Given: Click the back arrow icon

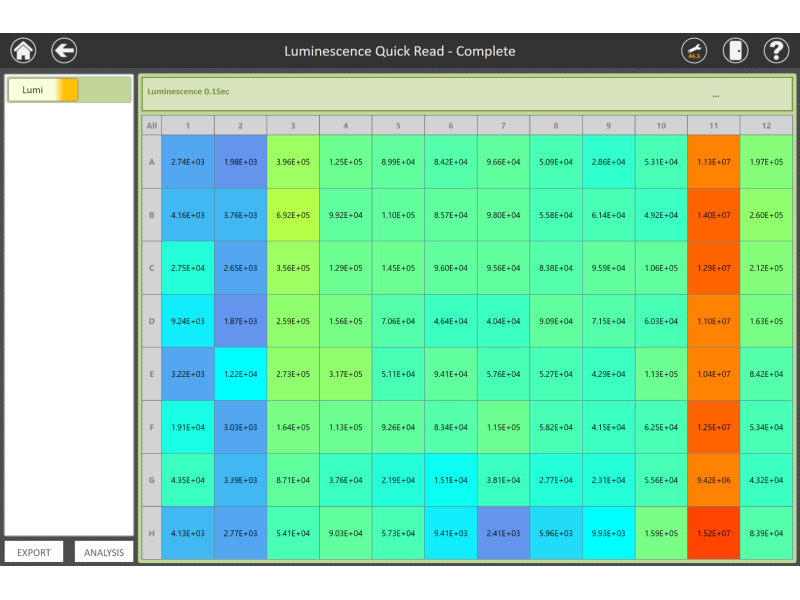Looking at the screenshot, I should tap(64, 50).
